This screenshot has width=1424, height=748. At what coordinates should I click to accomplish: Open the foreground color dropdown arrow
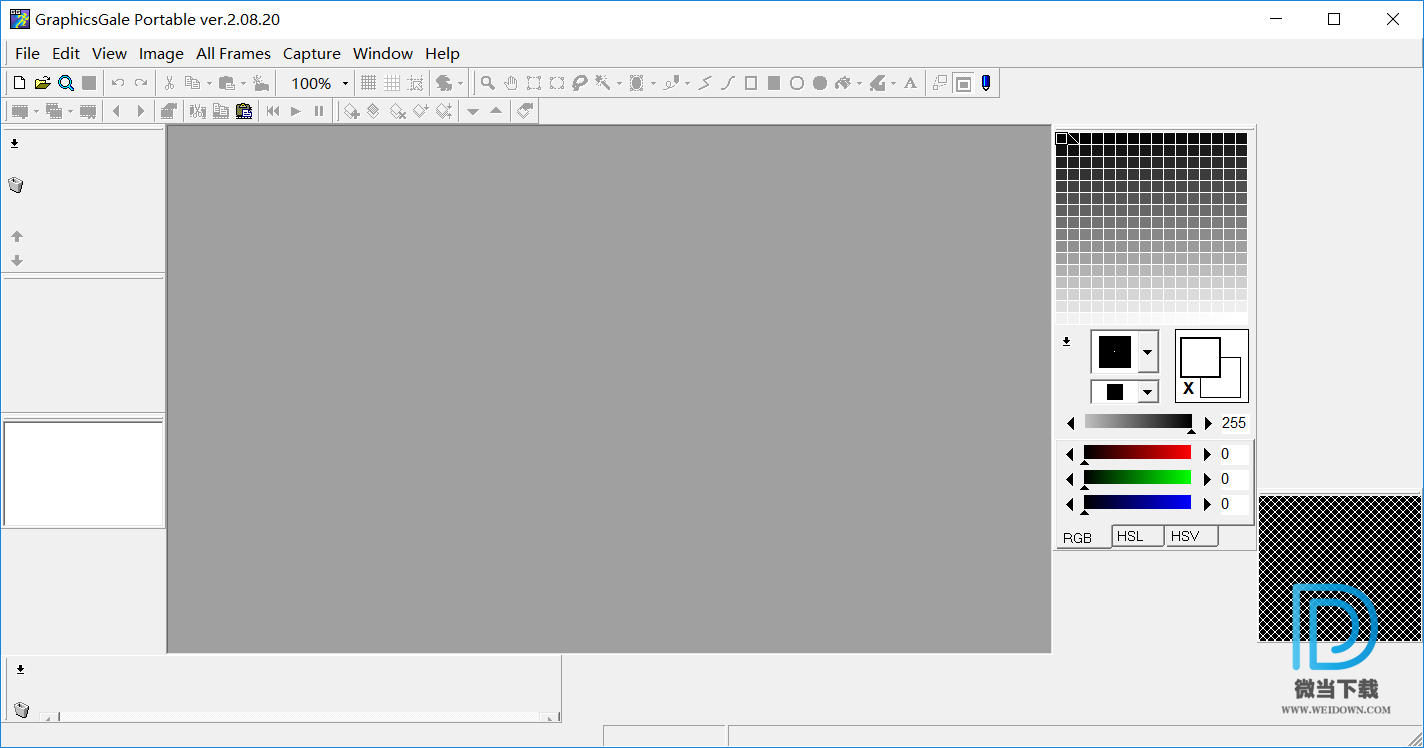(1147, 352)
